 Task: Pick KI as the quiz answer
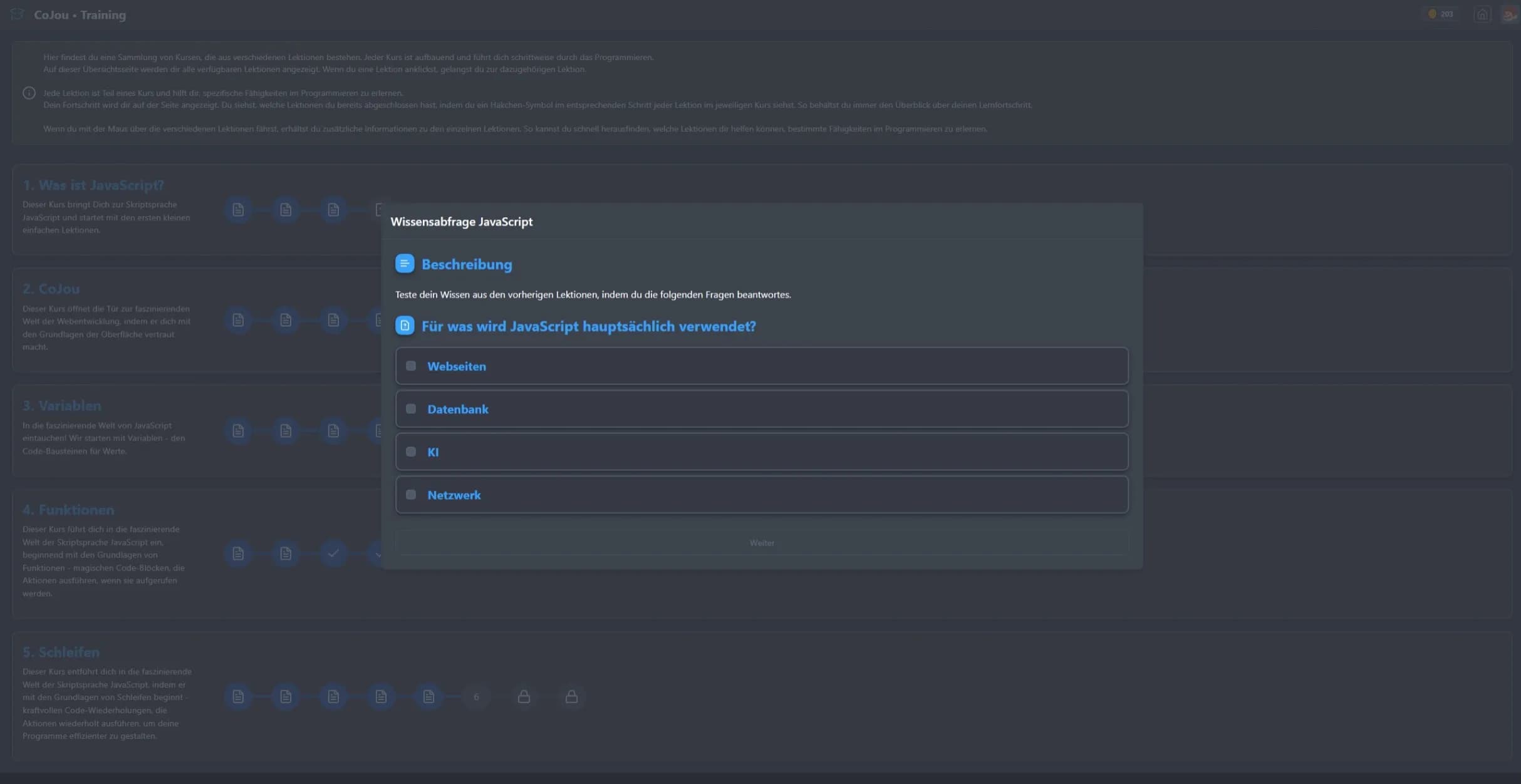tap(762, 451)
